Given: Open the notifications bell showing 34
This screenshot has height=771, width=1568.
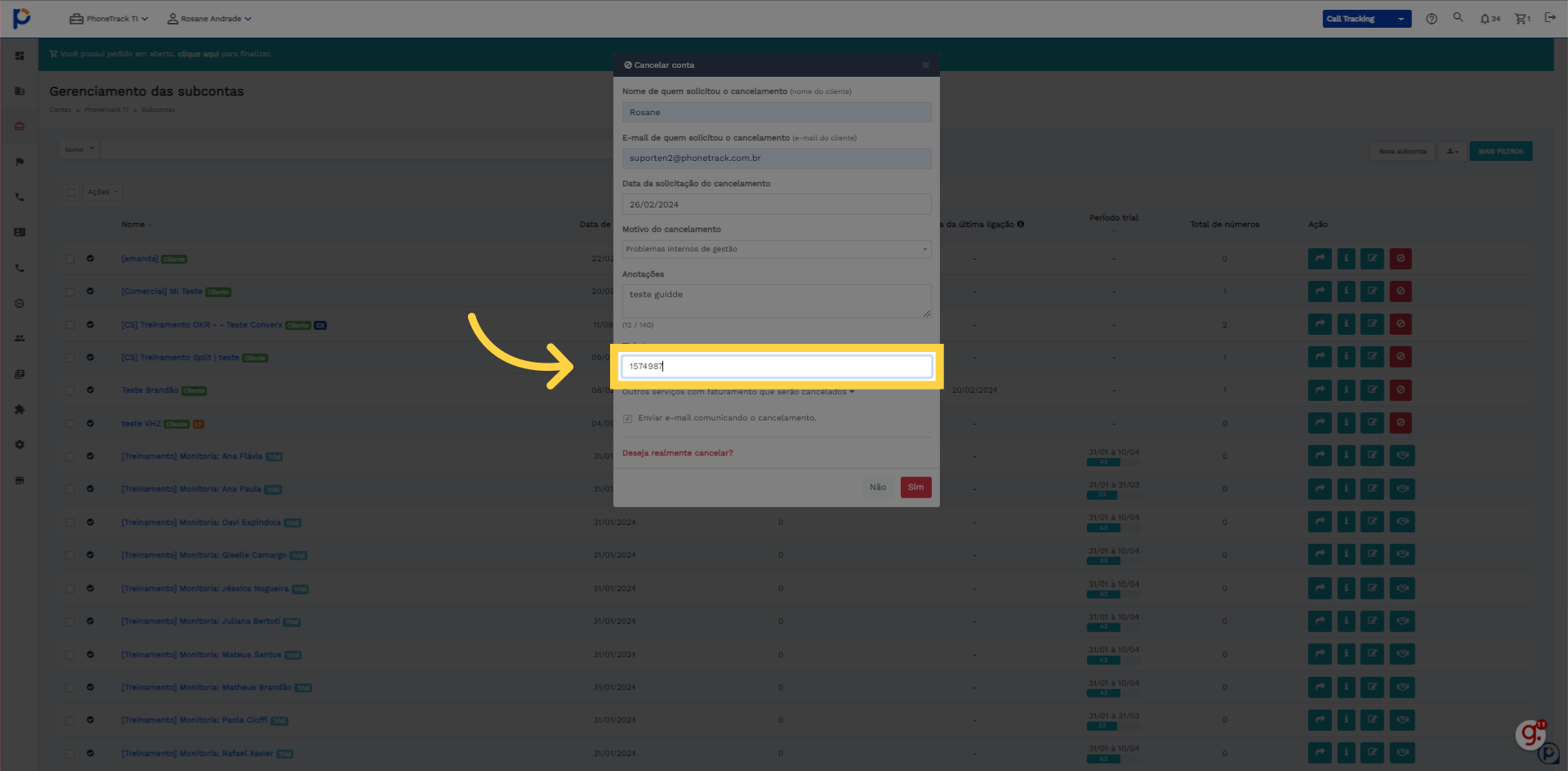Looking at the screenshot, I should tap(1490, 19).
